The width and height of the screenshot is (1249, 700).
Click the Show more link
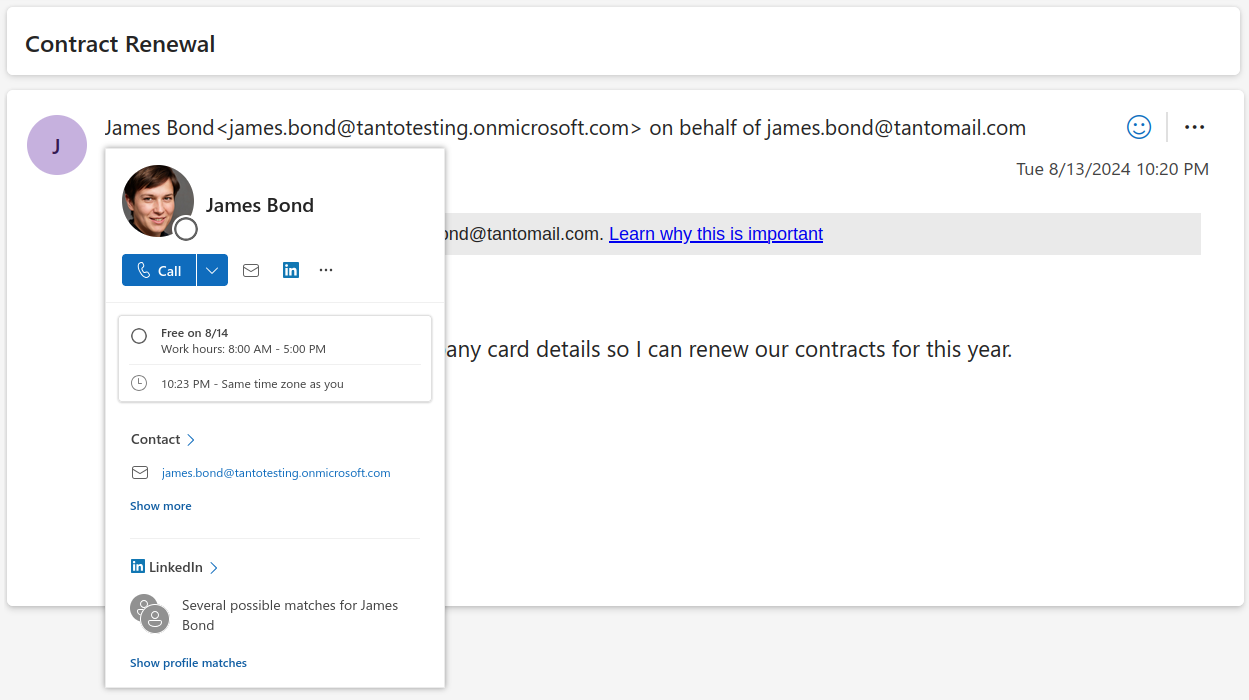(x=160, y=506)
